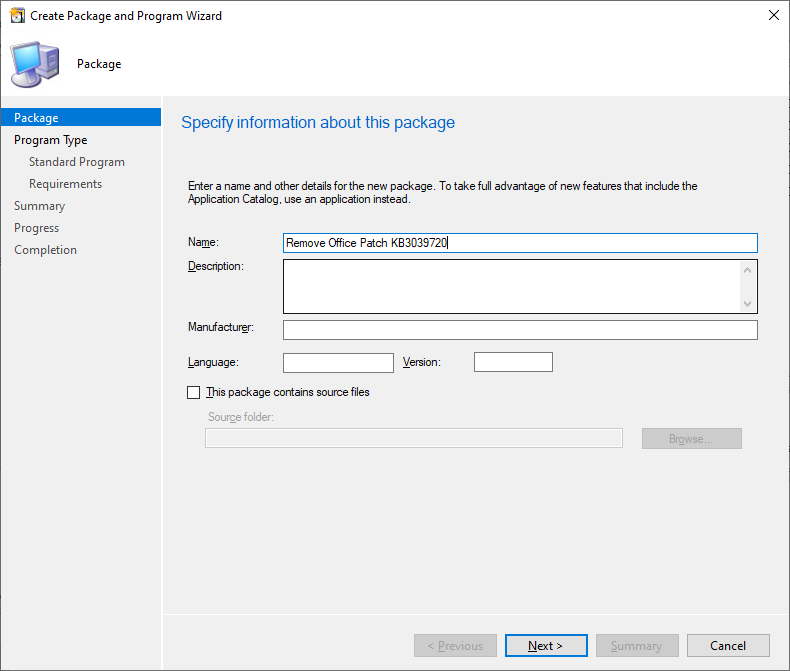Click the 'Name:' label
Viewport: 790px width, 671px height.
tap(204, 242)
